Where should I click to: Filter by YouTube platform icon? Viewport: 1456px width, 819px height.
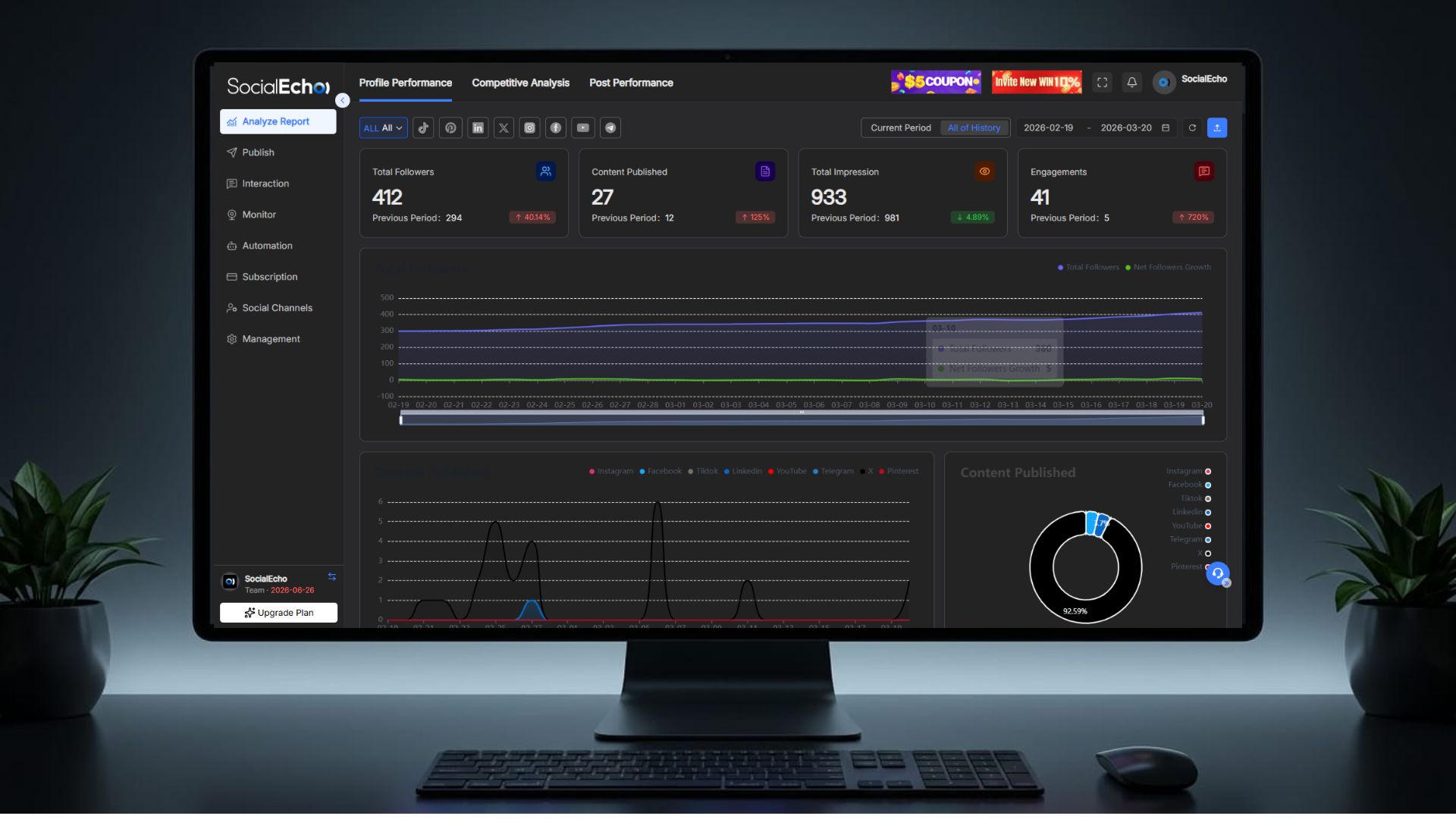[x=582, y=128]
